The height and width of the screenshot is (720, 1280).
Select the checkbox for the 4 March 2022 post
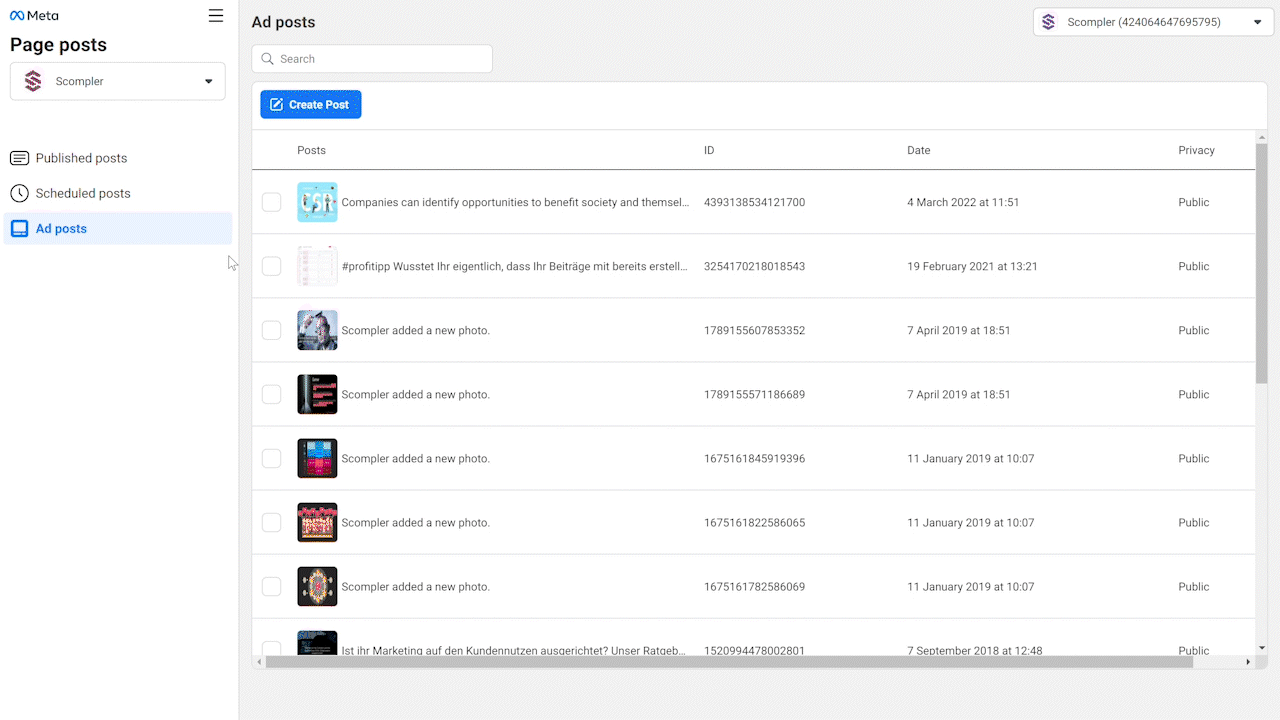tap(271, 202)
